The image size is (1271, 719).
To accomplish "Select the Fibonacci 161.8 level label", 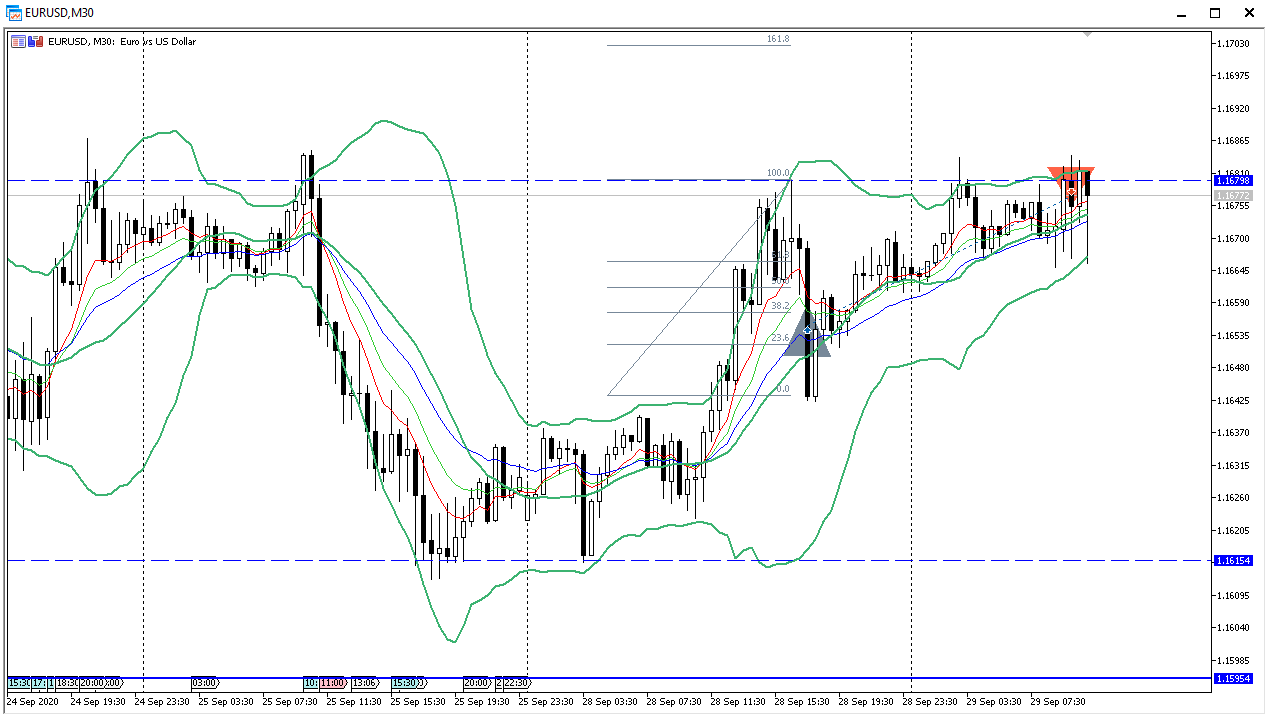I will pyautogui.click(x=778, y=39).
